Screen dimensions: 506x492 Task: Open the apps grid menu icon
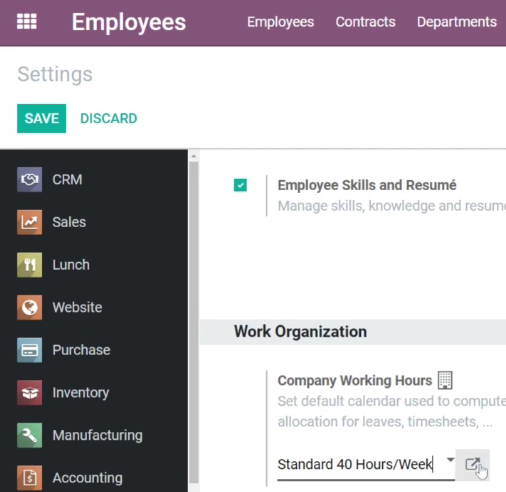[x=27, y=22]
